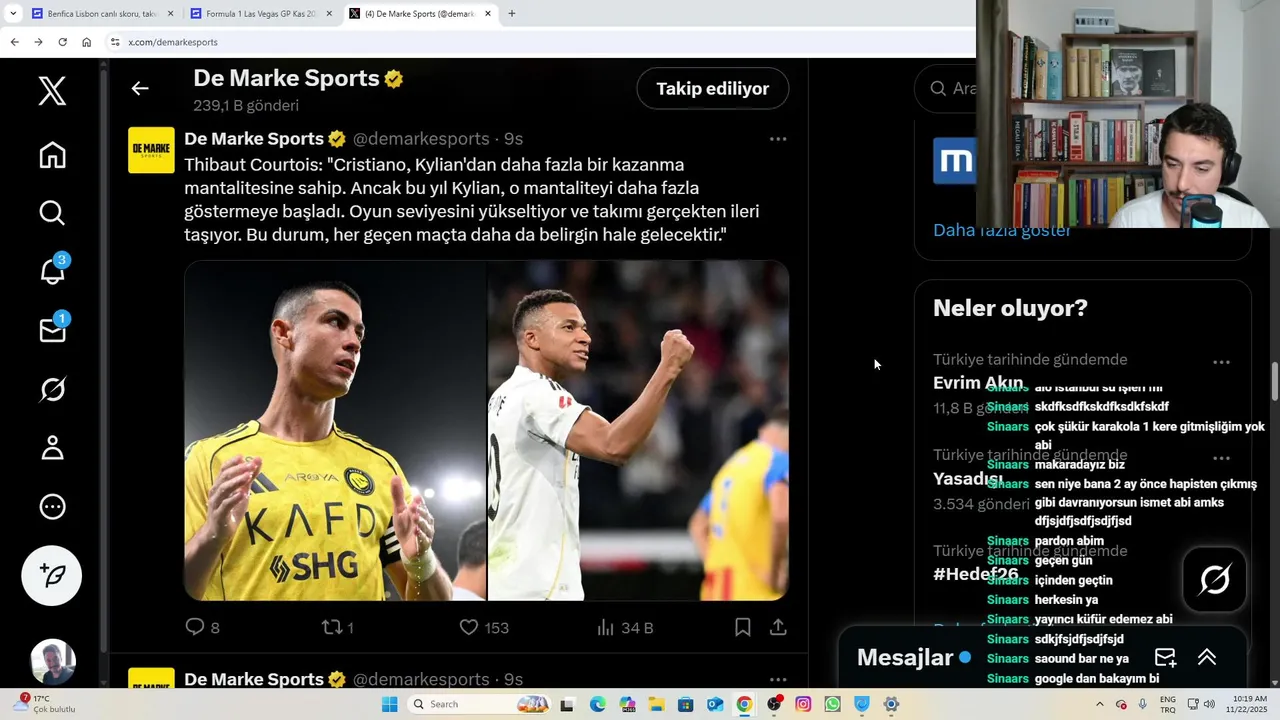The height and width of the screenshot is (720, 1280).
Task: Bookmark the Courtois post
Action: tap(743, 627)
